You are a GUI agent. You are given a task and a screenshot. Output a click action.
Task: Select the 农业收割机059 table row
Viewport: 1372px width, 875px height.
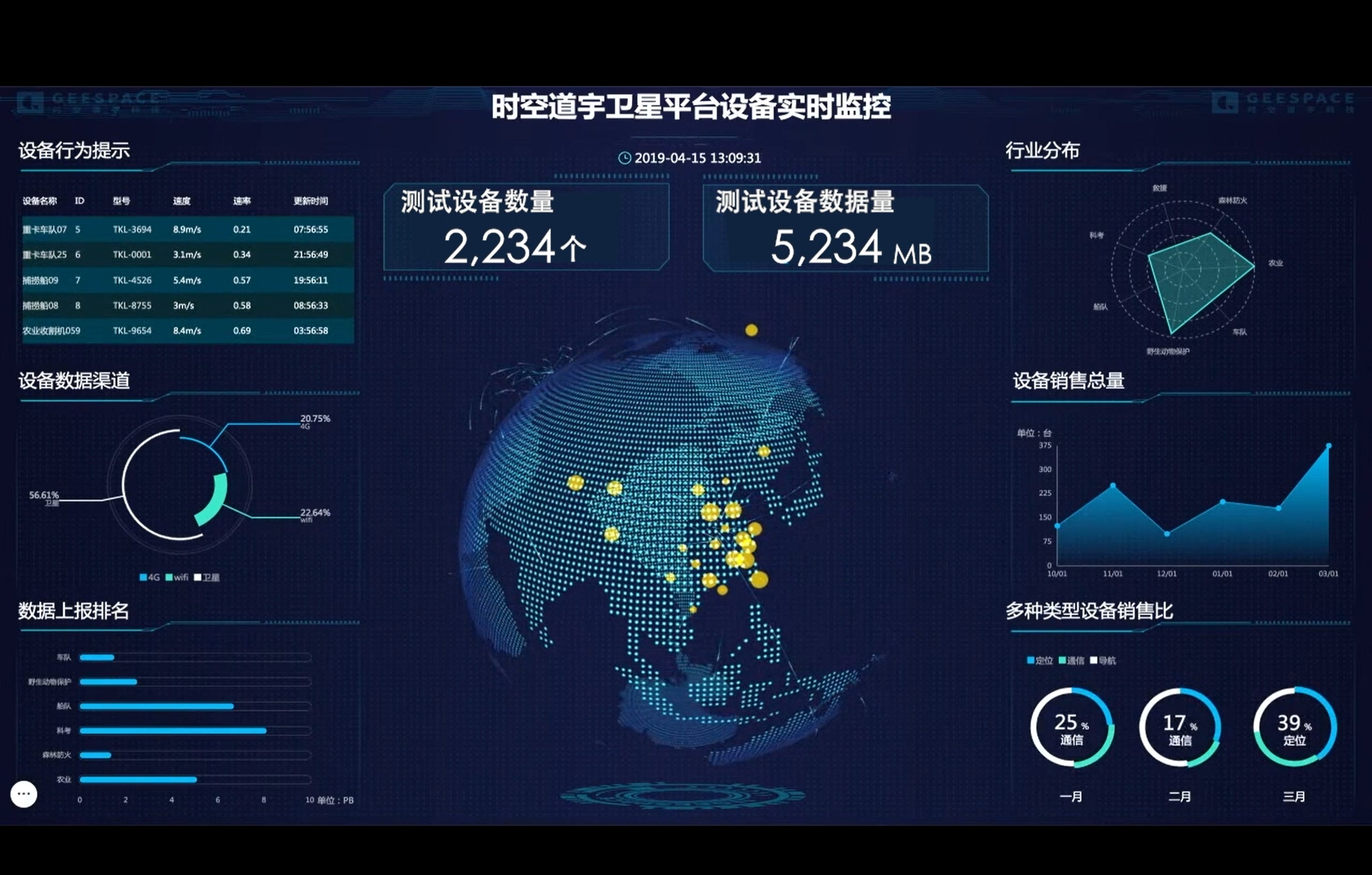coord(188,331)
